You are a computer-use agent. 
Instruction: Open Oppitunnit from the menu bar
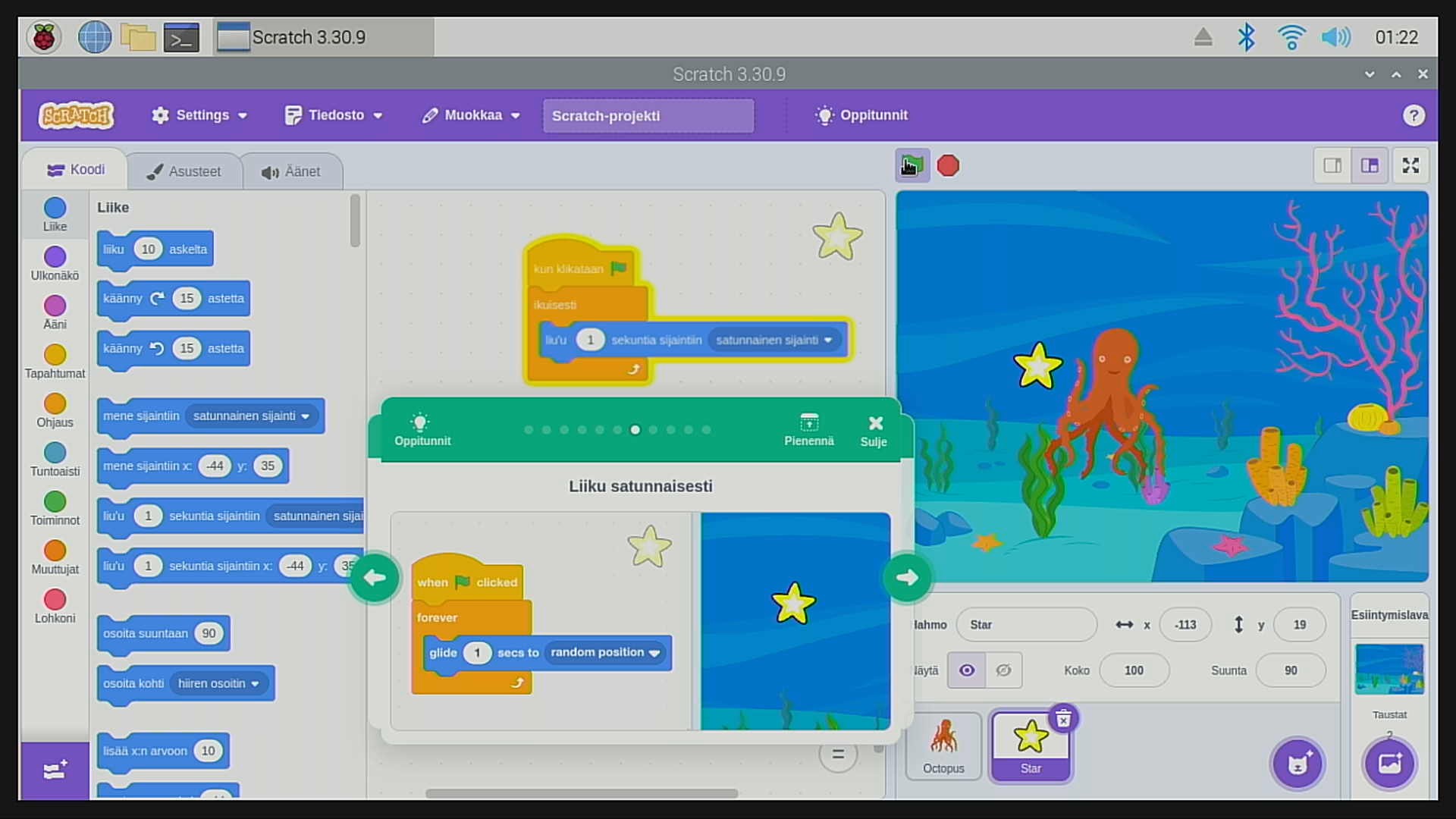[861, 115]
